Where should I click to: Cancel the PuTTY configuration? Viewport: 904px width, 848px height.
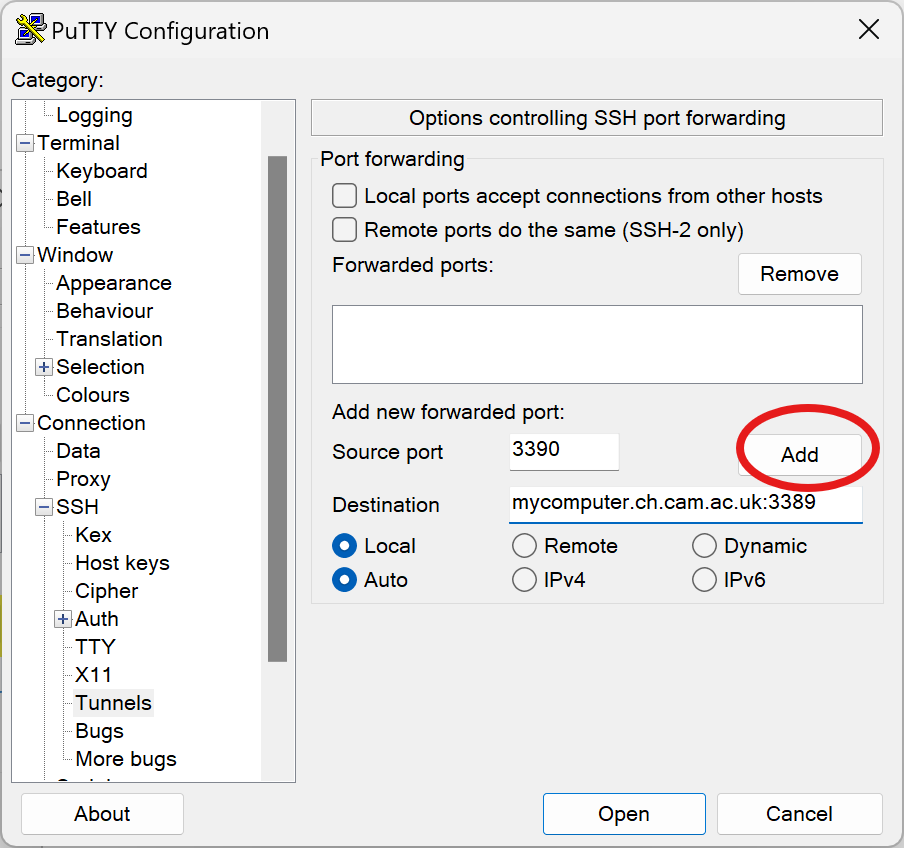[x=800, y=814]
